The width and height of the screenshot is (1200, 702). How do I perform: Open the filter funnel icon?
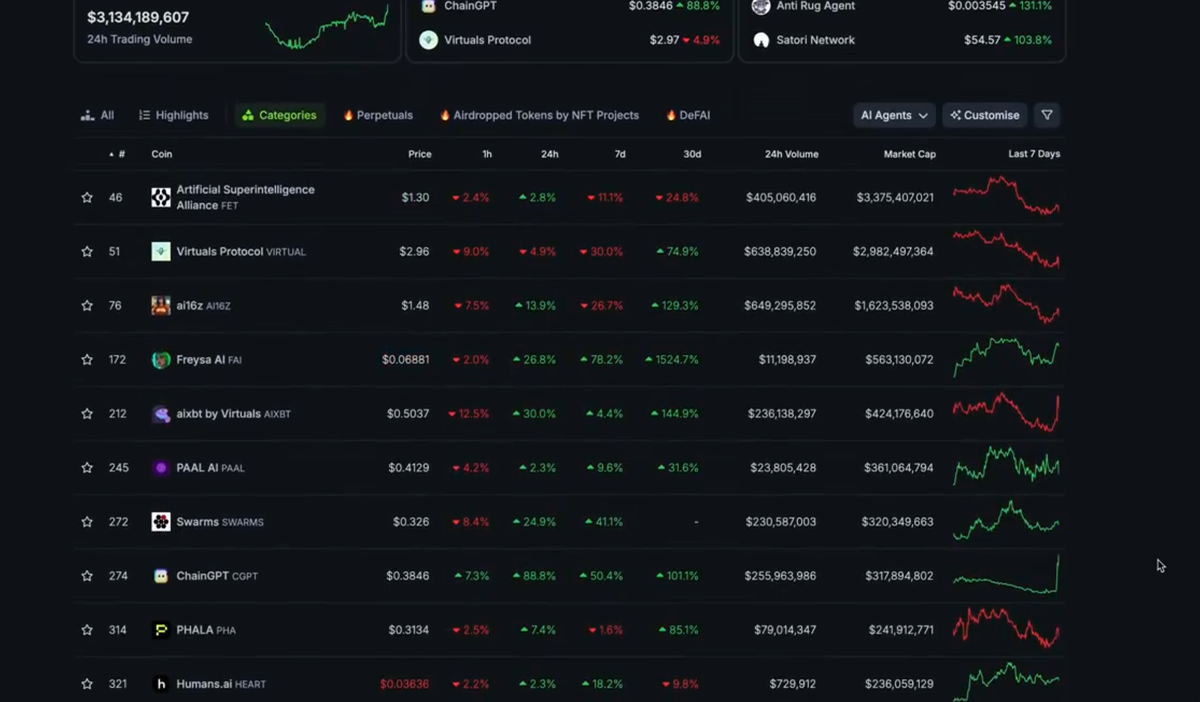click(x=1047, y=115)
